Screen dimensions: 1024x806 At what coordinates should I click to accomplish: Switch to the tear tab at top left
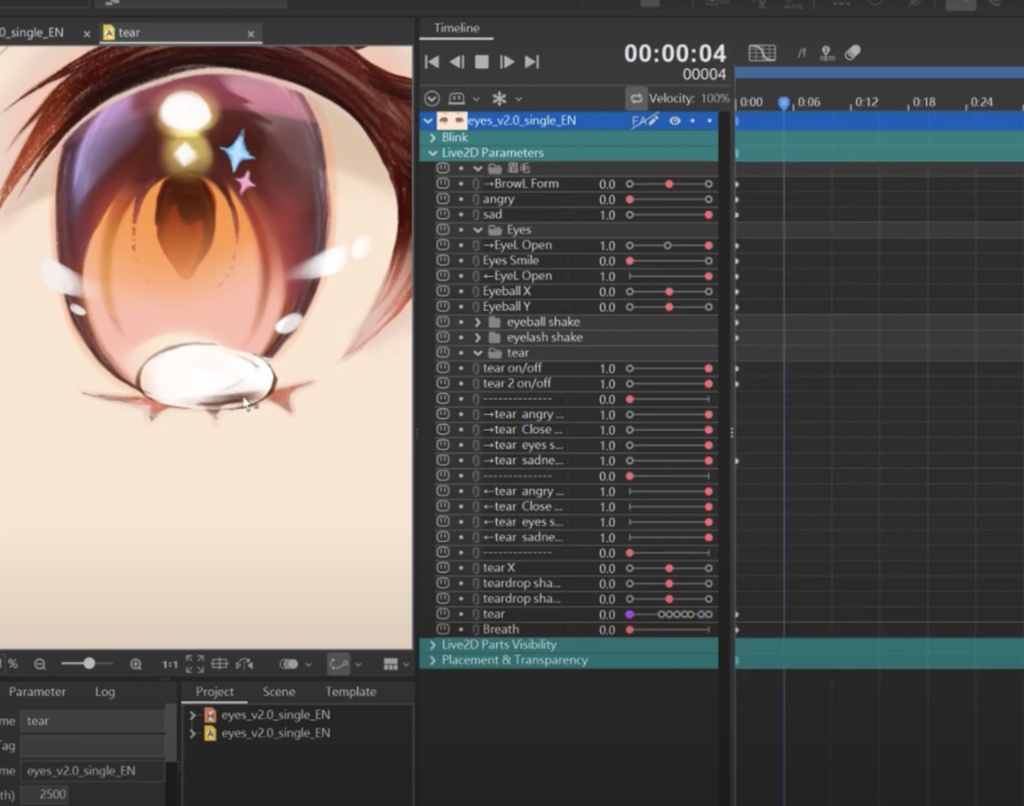(x=128, y=32)
